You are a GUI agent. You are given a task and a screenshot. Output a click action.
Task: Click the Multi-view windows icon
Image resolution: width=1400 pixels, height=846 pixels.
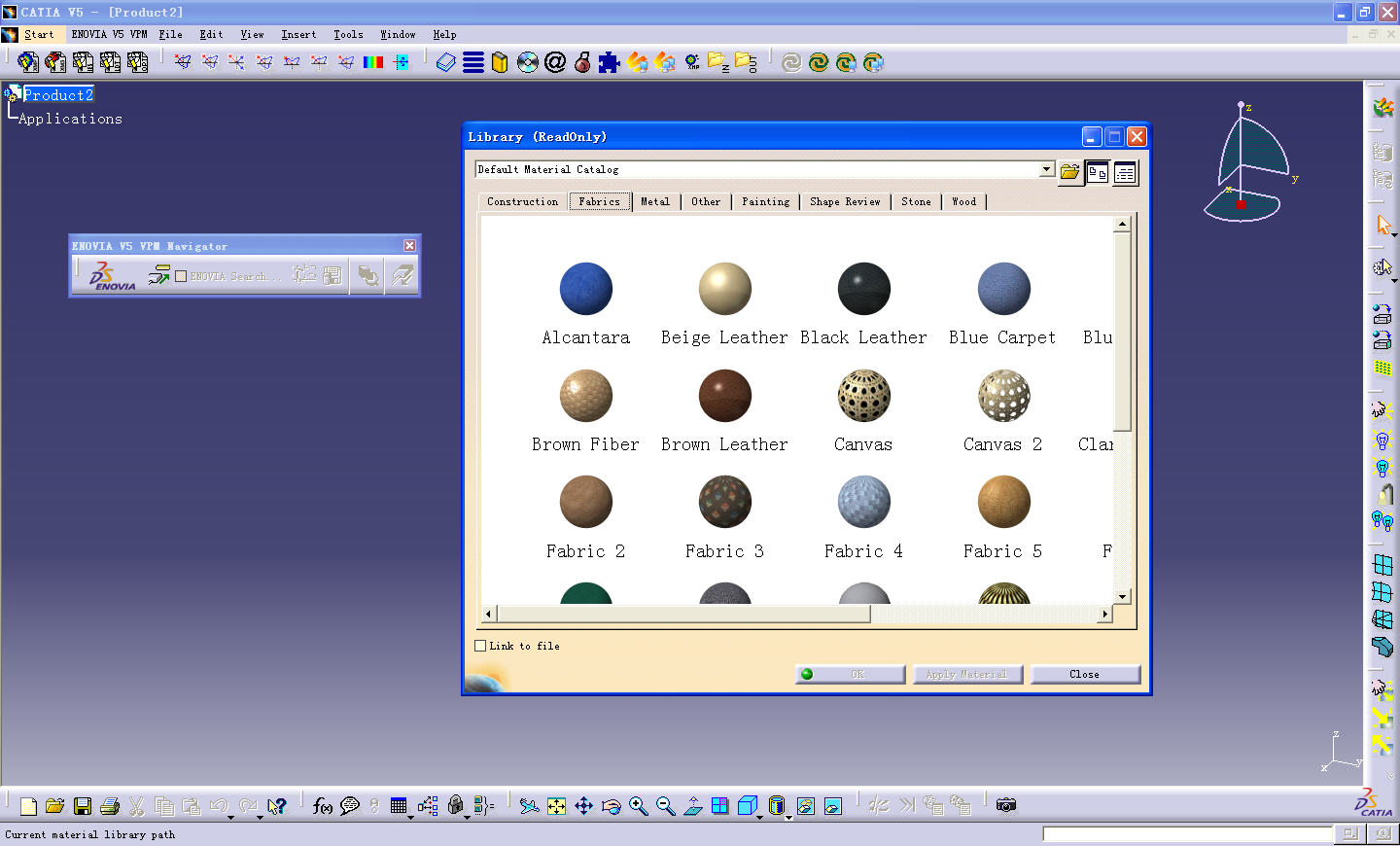[x=719, y=805]
